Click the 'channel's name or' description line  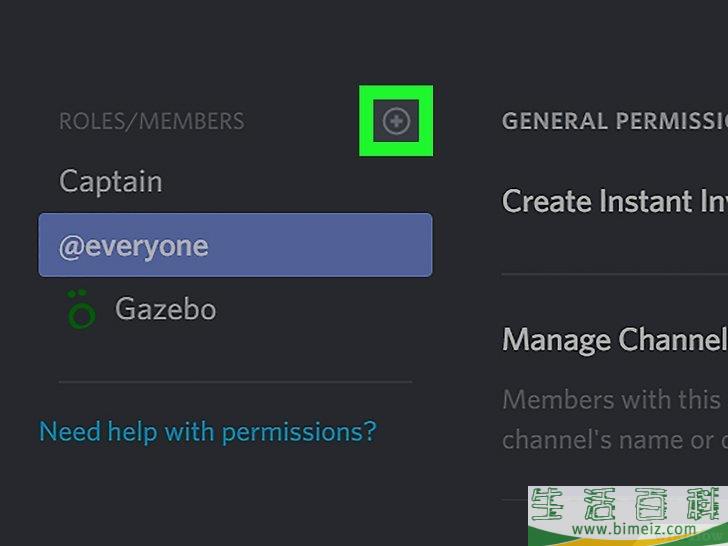pyautogui.click(x=614, y=438)
